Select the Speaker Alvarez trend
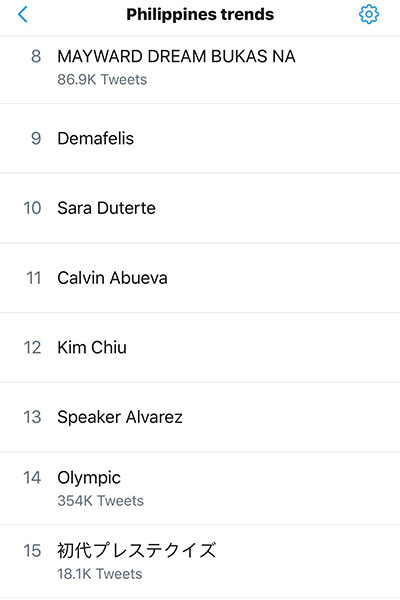 pos(200,417)
